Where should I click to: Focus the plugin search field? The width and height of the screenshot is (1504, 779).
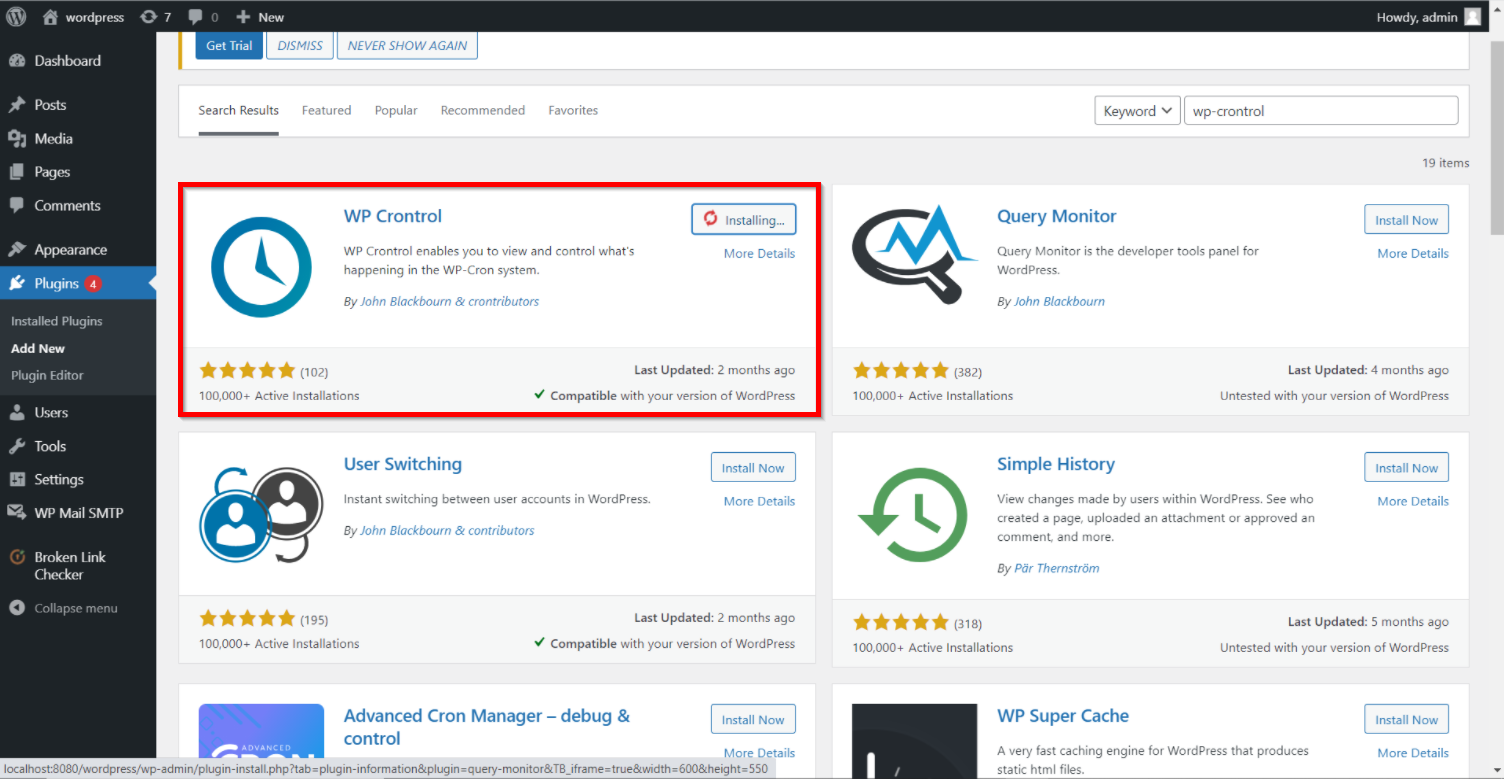(x=1321, y=111)
